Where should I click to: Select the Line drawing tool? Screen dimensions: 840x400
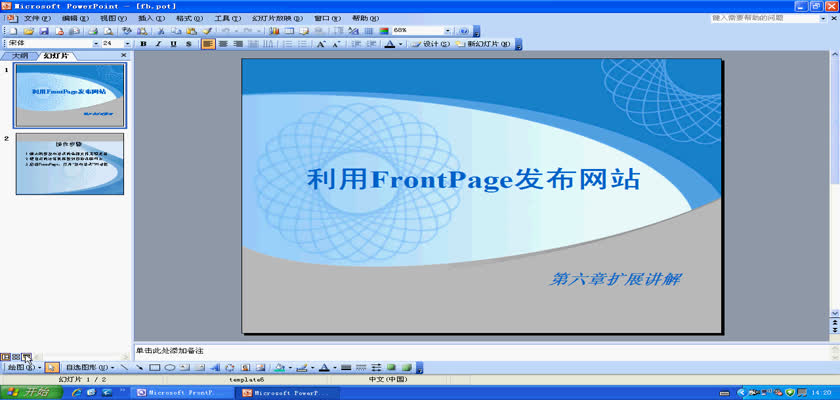click(x=124, y=368)
